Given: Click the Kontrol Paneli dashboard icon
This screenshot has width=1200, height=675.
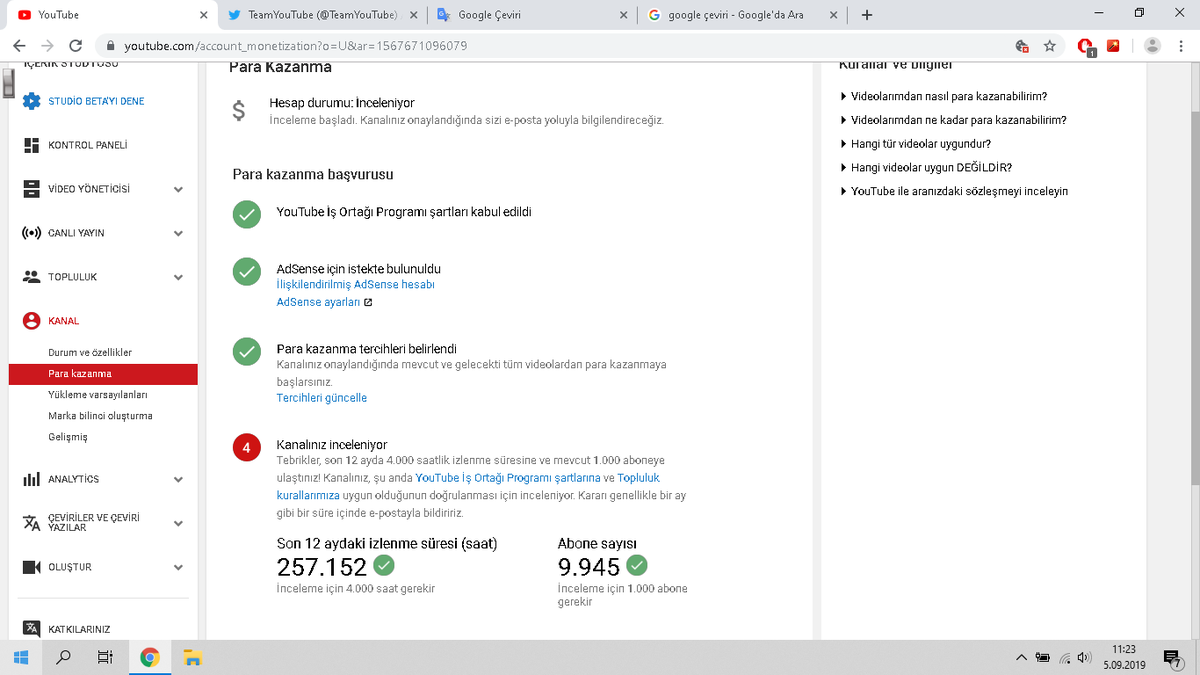Looking at the screenshot, I should 31,145.
